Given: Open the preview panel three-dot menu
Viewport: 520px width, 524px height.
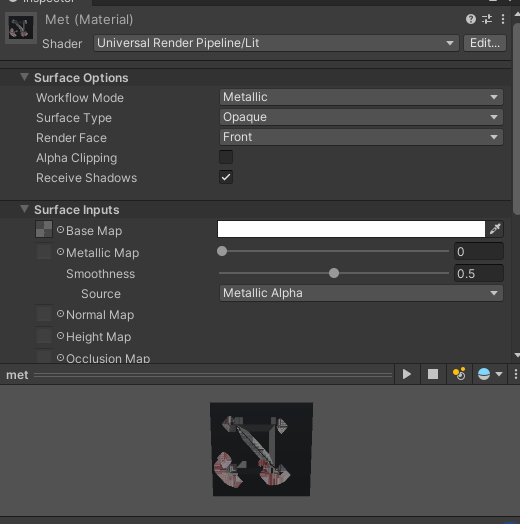Looking at the screenshot, I should point(515,374).
